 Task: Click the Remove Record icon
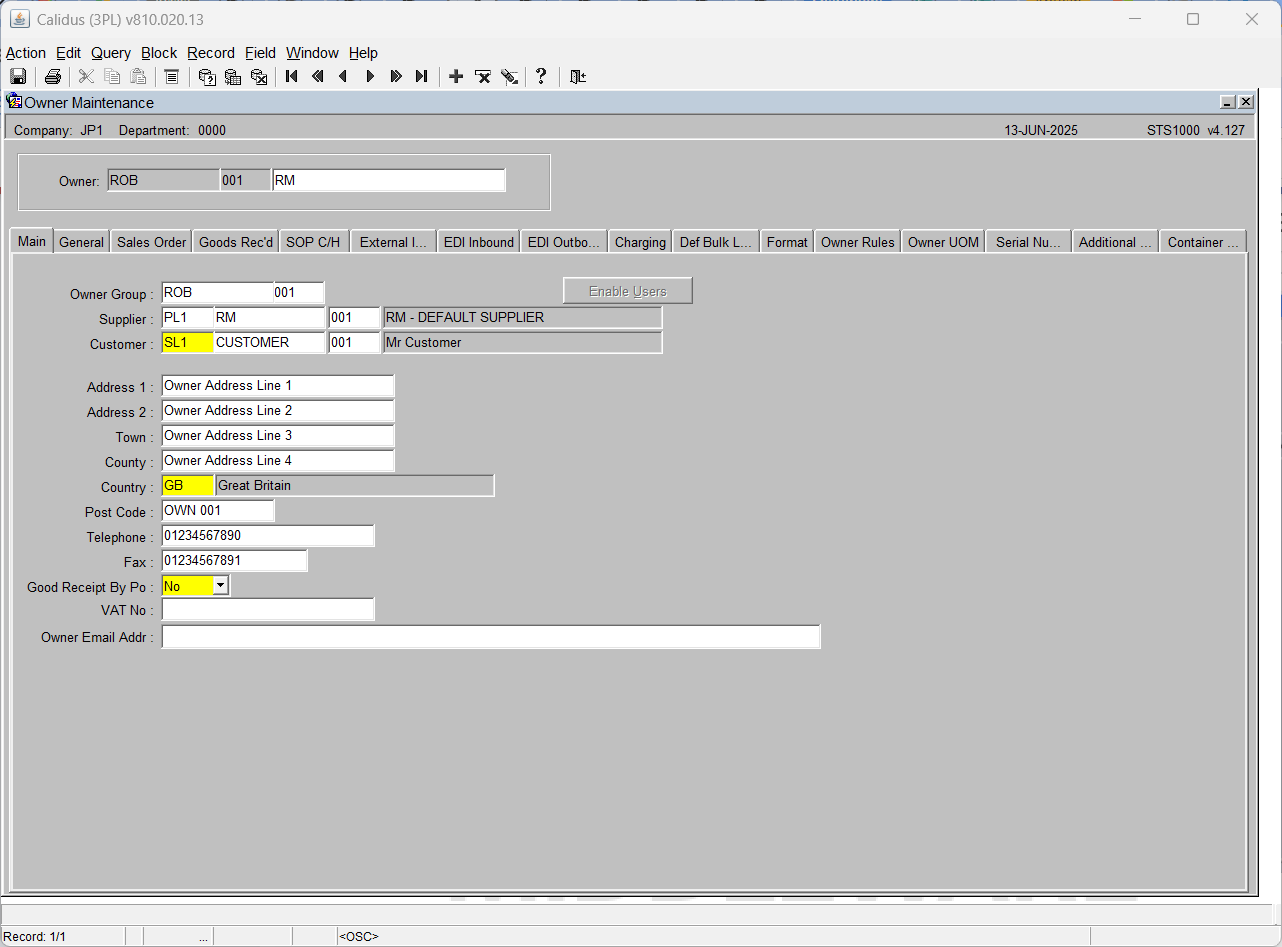coord(483,76)
